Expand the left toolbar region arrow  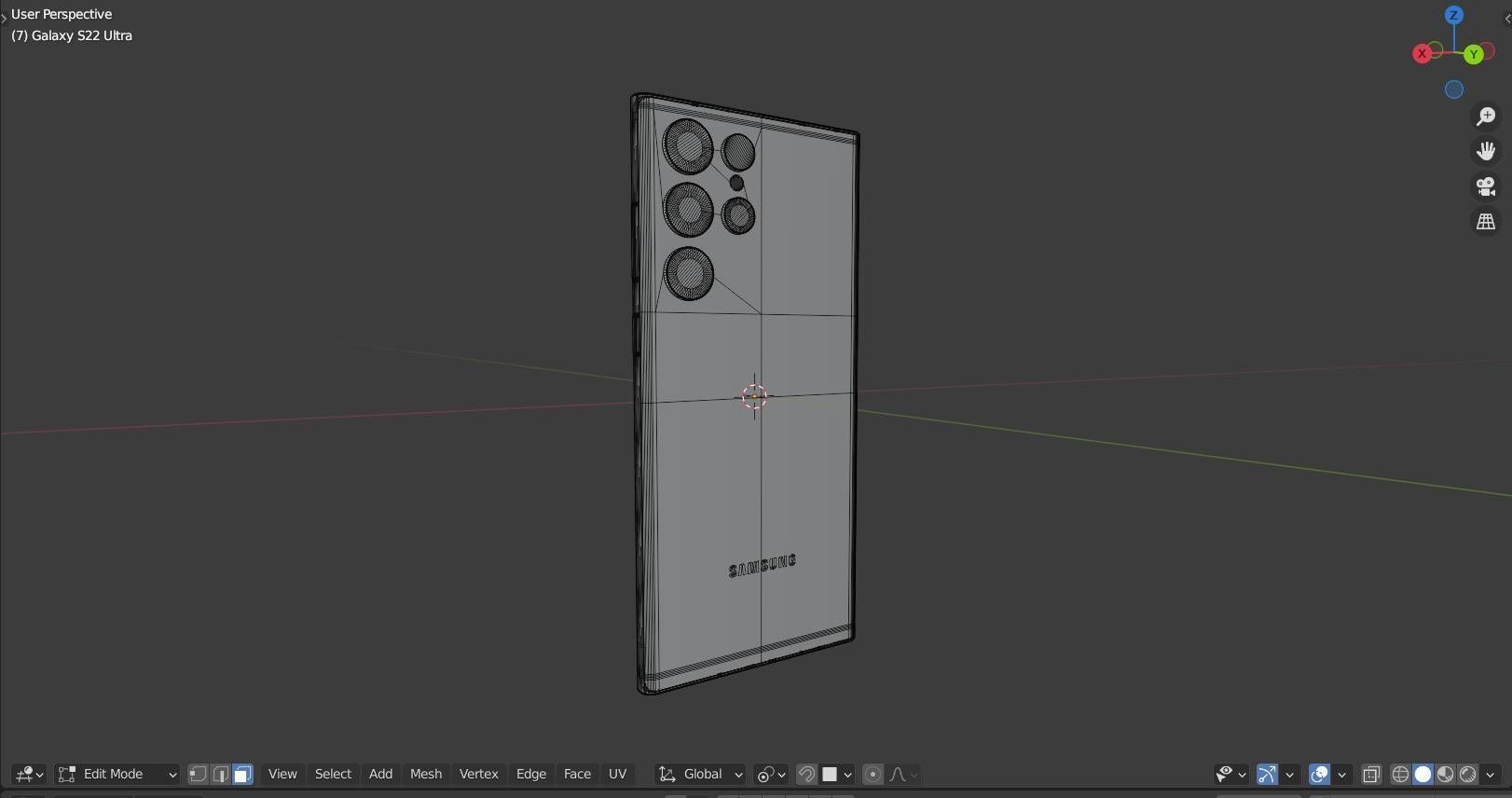(x=4, y=18)
